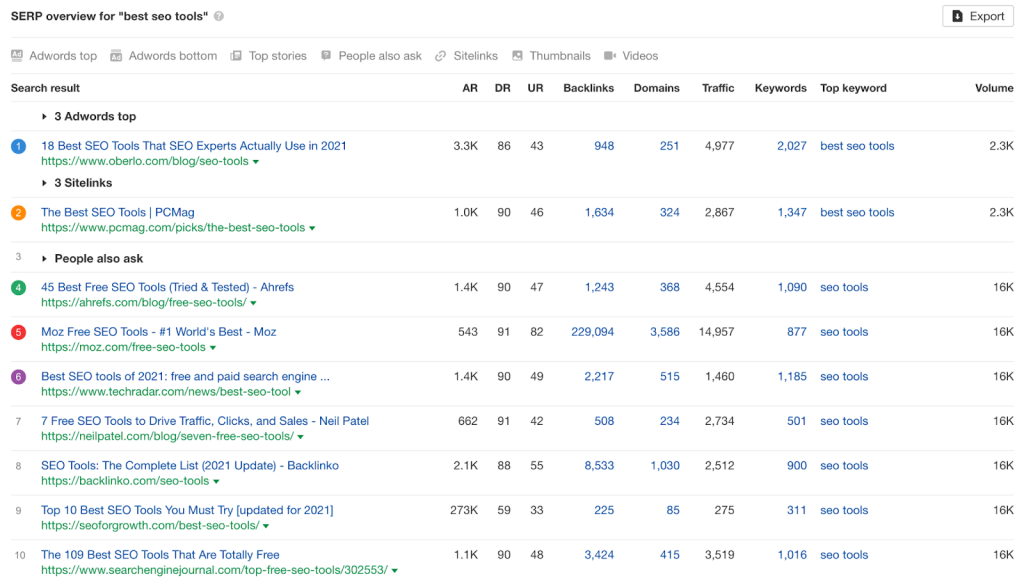Click domains count 3,586 for Moz
Viewport: 1024px width, 583px height.
pyautogui.click(x=665, y=332)
